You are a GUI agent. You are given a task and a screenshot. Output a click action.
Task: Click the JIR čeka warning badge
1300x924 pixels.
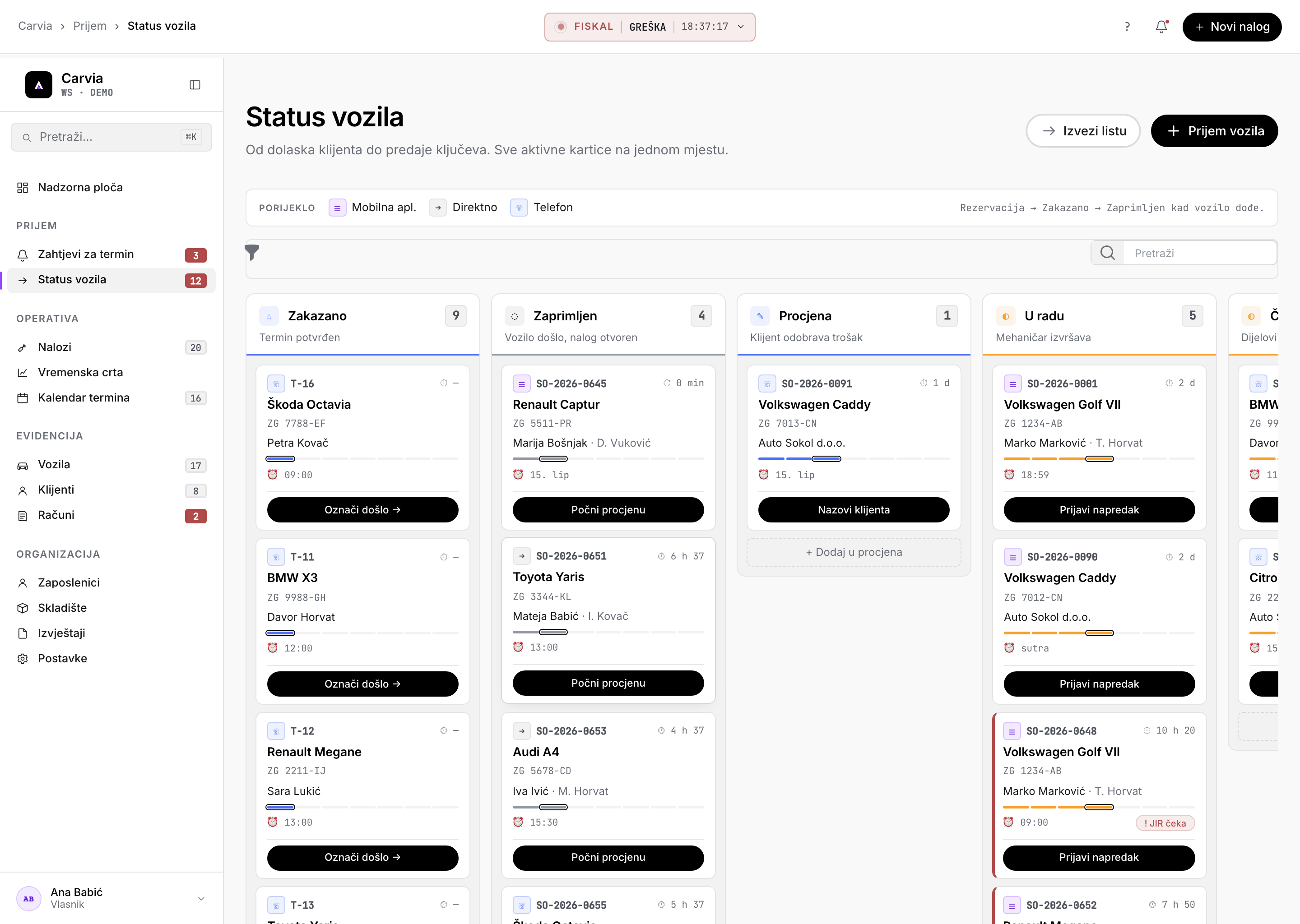(x=1165, y=823)
